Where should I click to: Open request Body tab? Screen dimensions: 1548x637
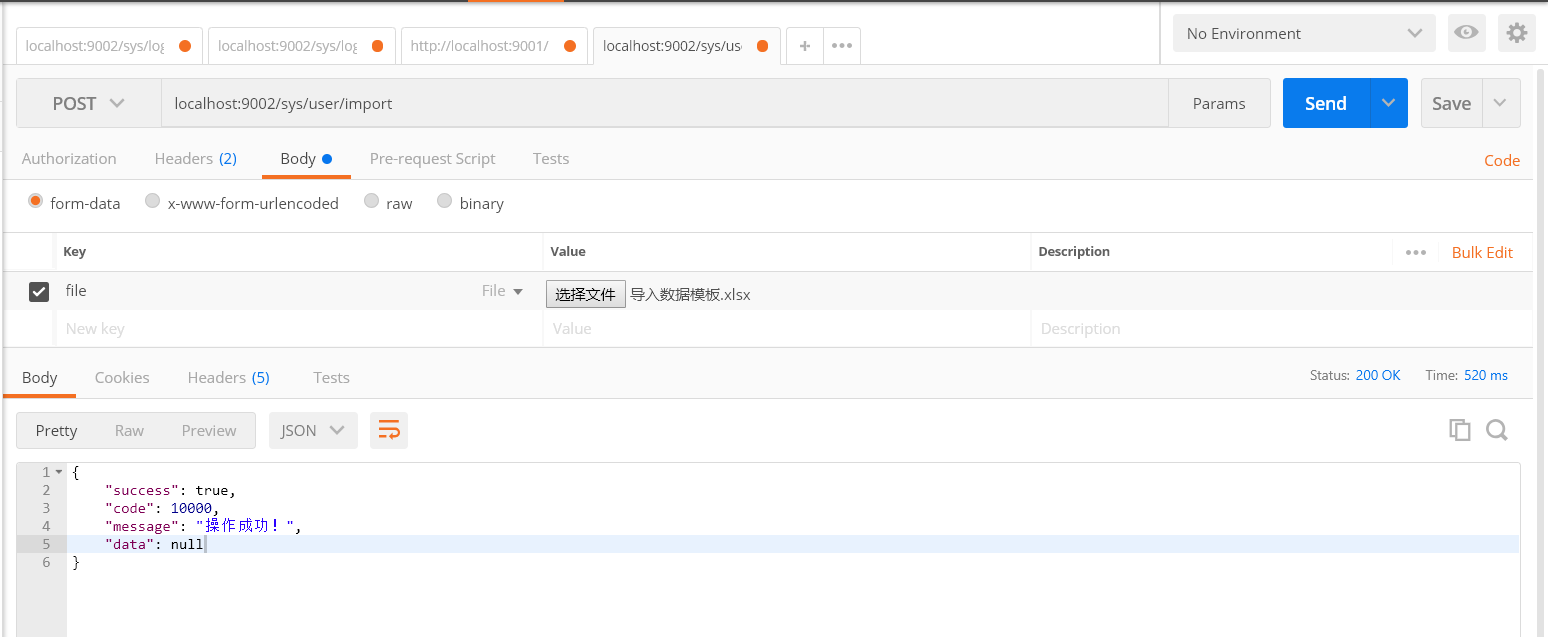point(306,158)
